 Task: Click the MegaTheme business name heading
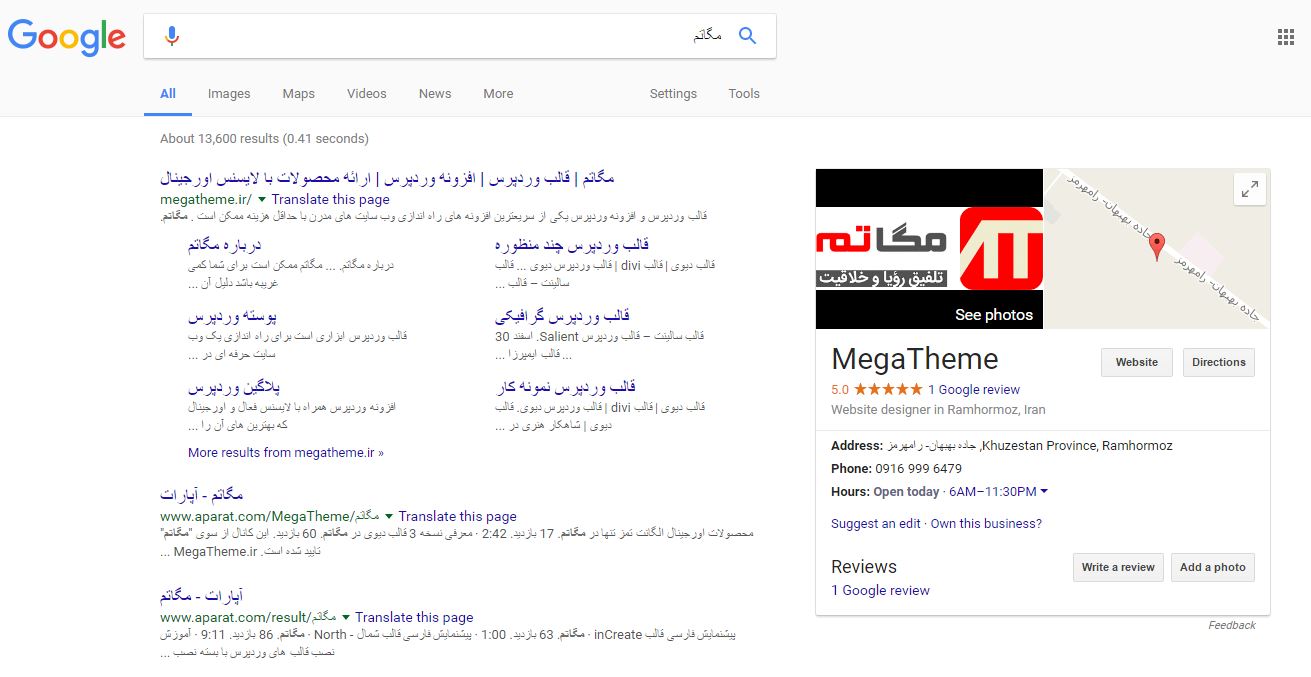tap(915, 359)
